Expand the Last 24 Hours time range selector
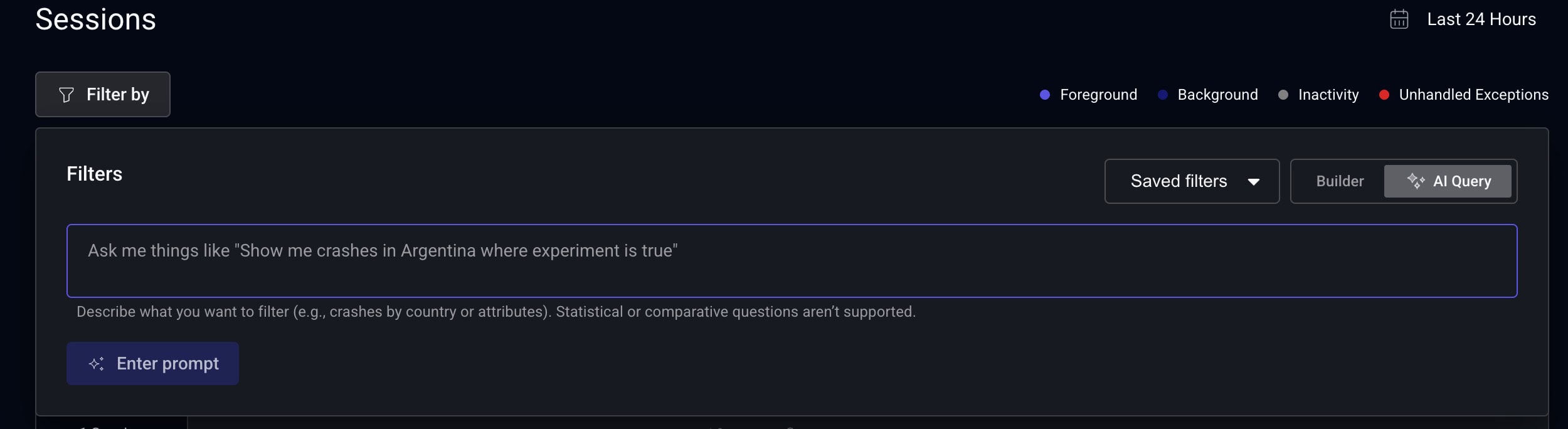1568x429 pixels. [1481, 18]
